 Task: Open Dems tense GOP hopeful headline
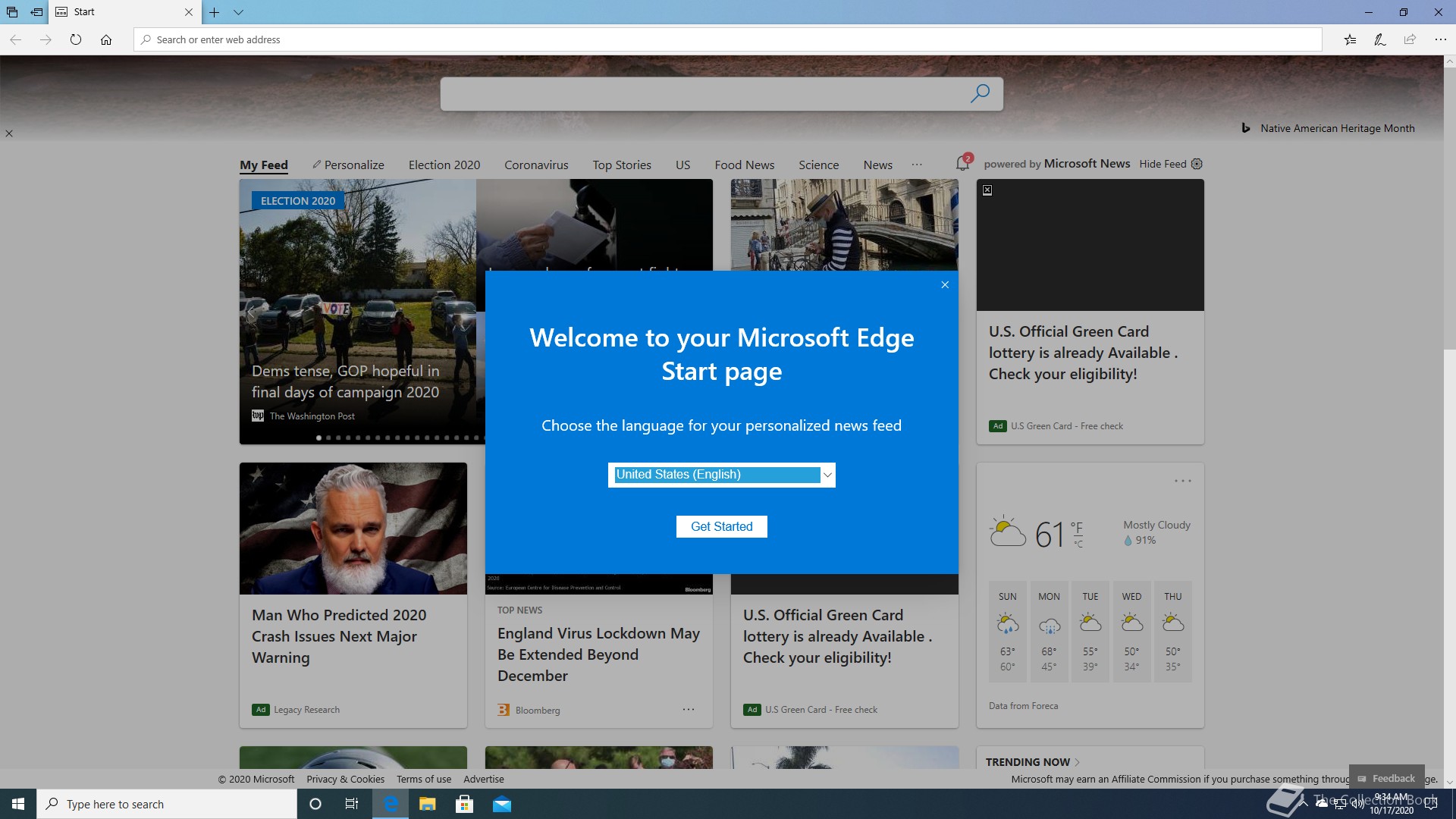coord(345,381)
